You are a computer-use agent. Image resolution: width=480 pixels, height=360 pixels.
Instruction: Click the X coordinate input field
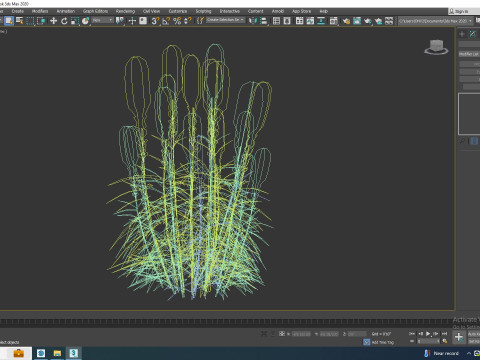(301, 334)
